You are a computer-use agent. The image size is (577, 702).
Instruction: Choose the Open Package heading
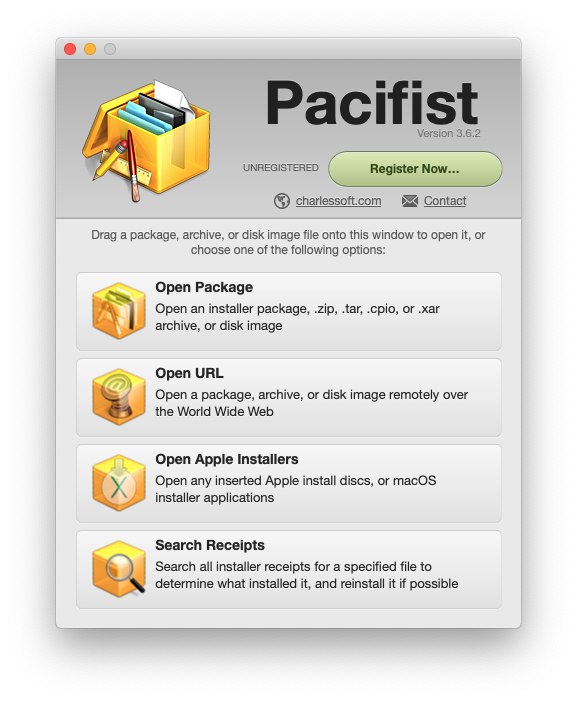click(x=204, y=287)
